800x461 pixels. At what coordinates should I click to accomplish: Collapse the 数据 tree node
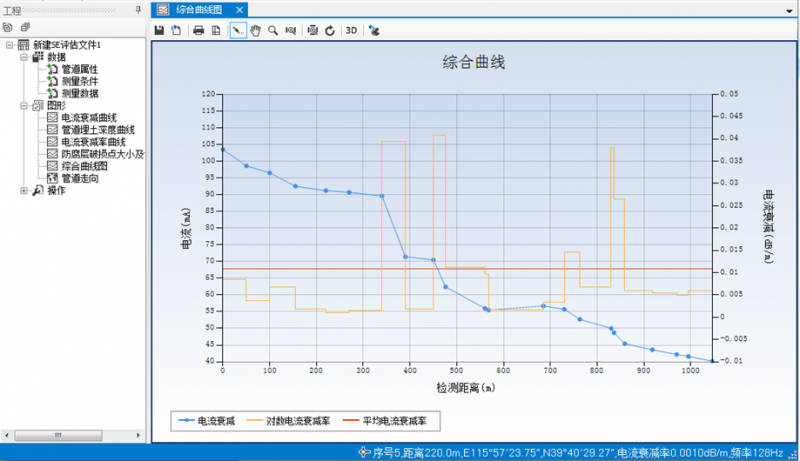24,57
